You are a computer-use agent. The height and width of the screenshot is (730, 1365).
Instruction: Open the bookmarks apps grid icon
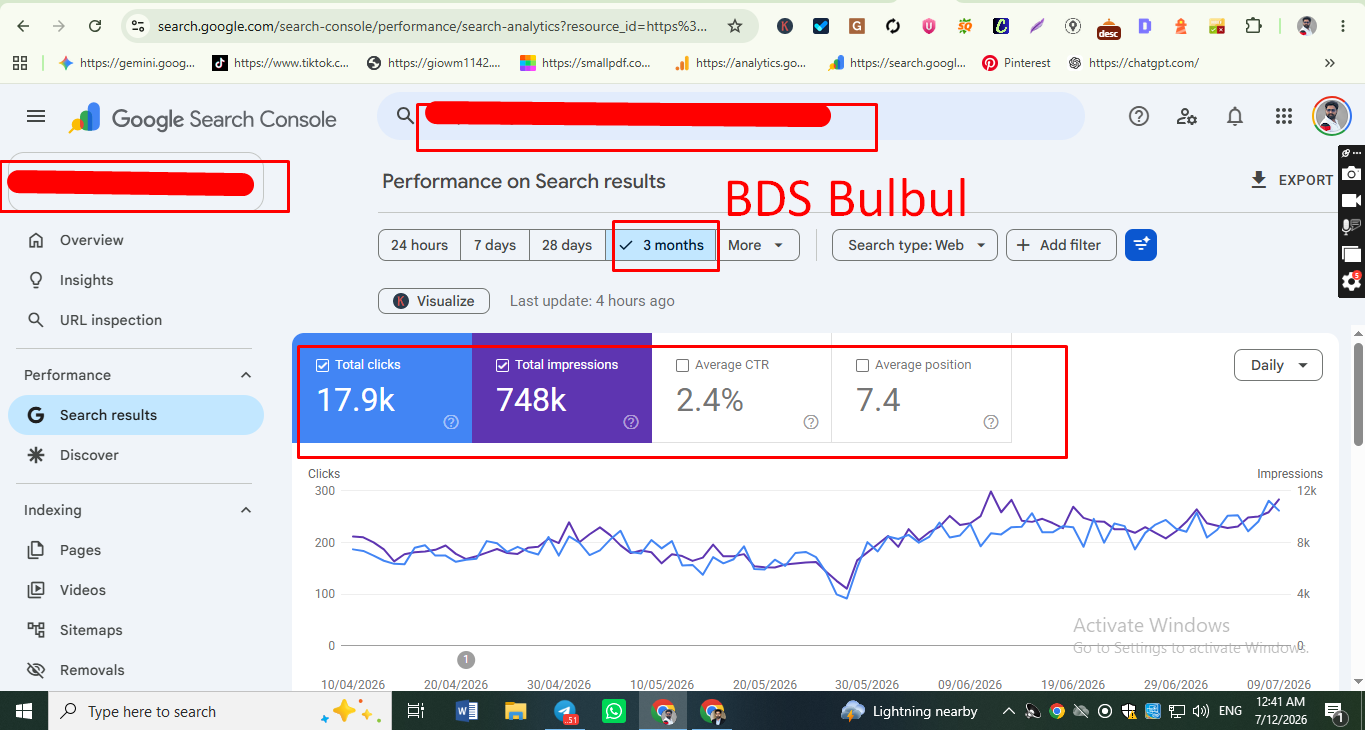(x=20, y=63)
